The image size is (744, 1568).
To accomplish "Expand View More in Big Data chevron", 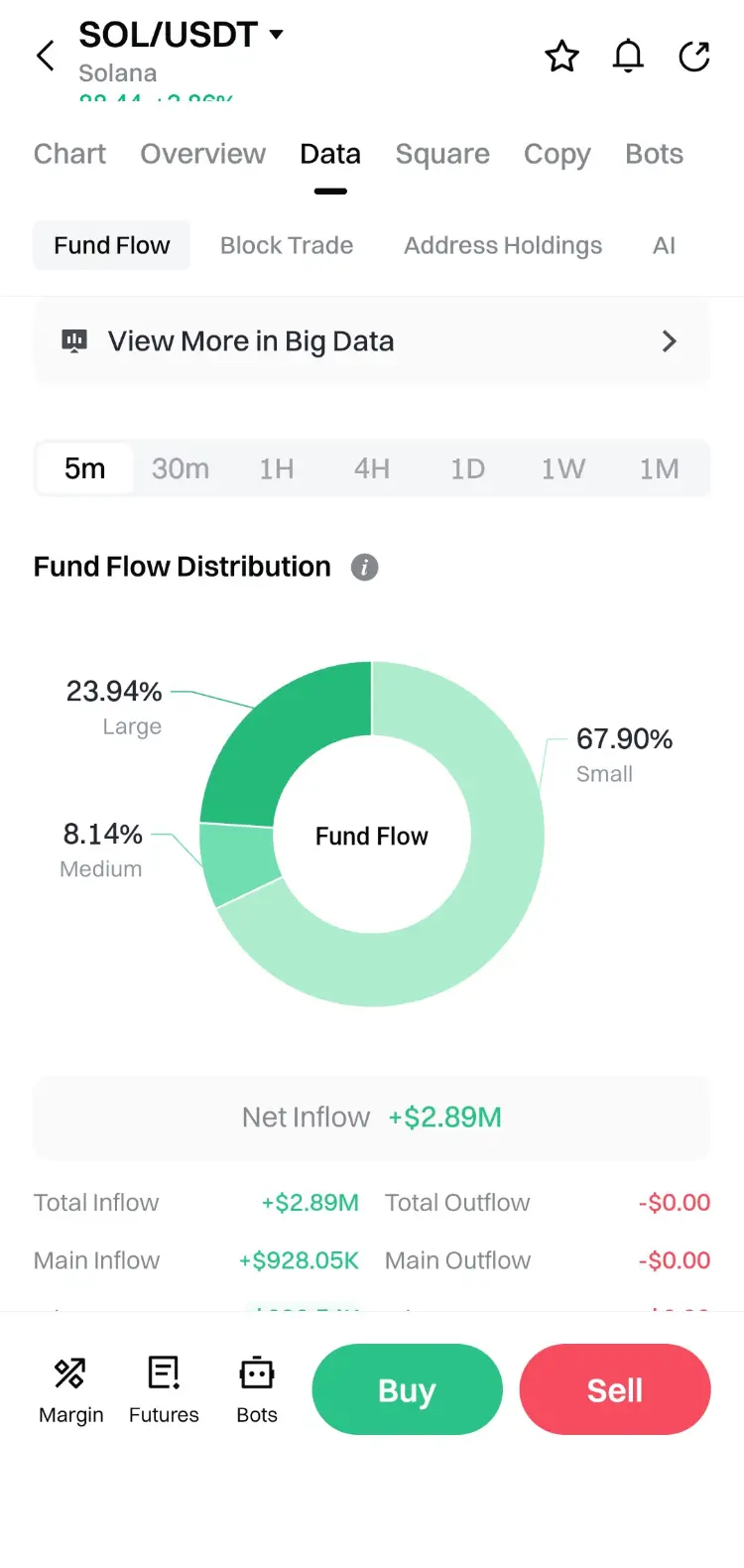I will tap(670, 341).
